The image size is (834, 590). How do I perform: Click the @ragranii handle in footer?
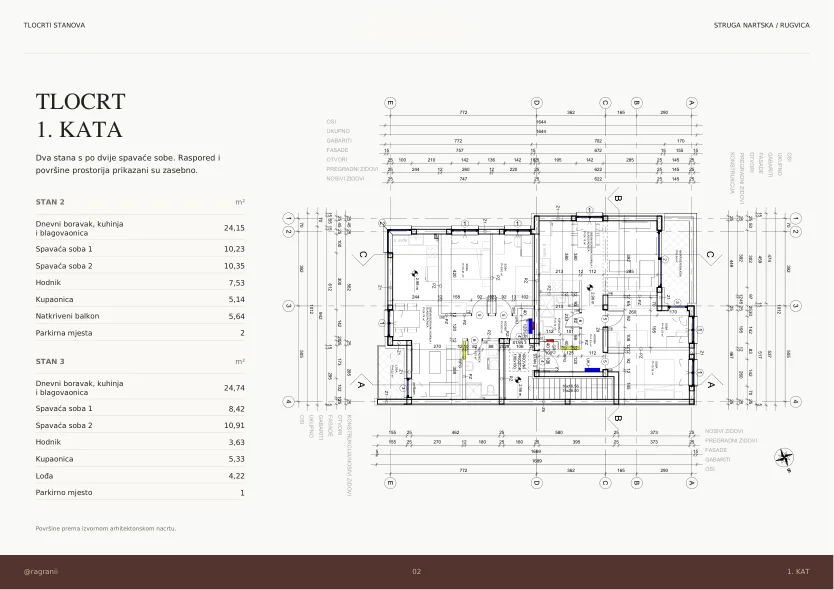(x=41, y=571)
